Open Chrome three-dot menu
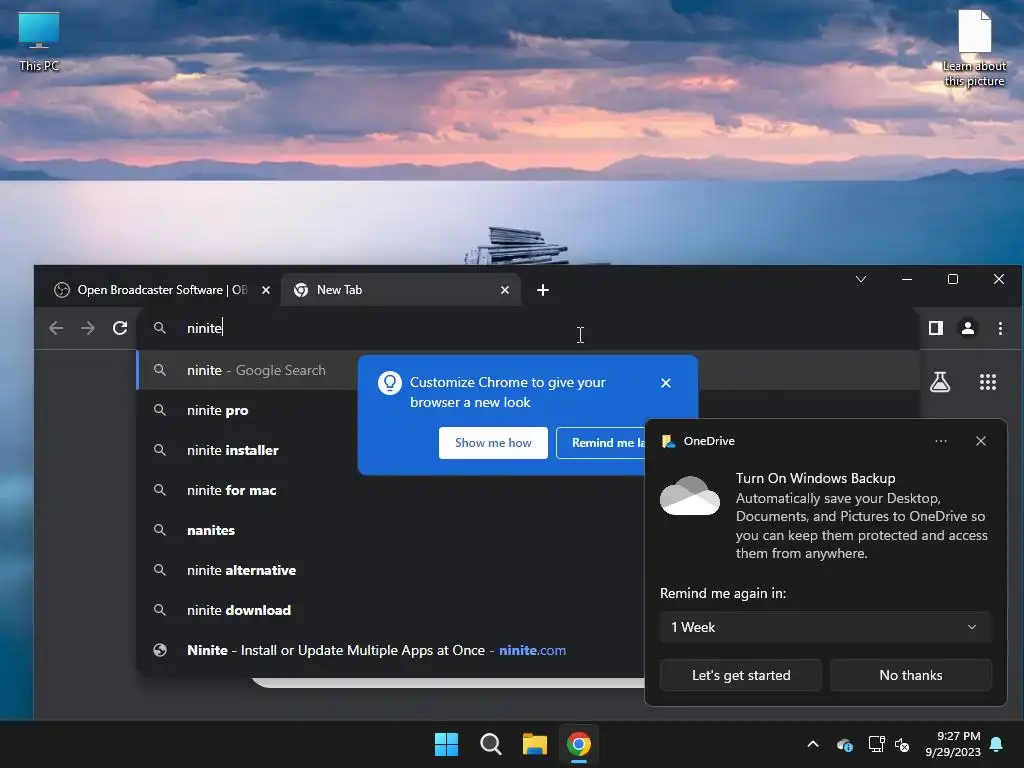The height and width of the screenshot is (768, 1024). [1000, 328]
